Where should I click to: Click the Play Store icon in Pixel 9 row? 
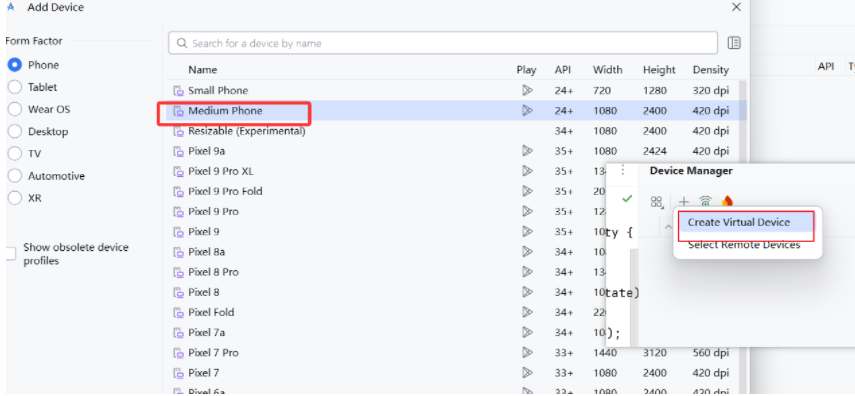(x=527, y=231)
